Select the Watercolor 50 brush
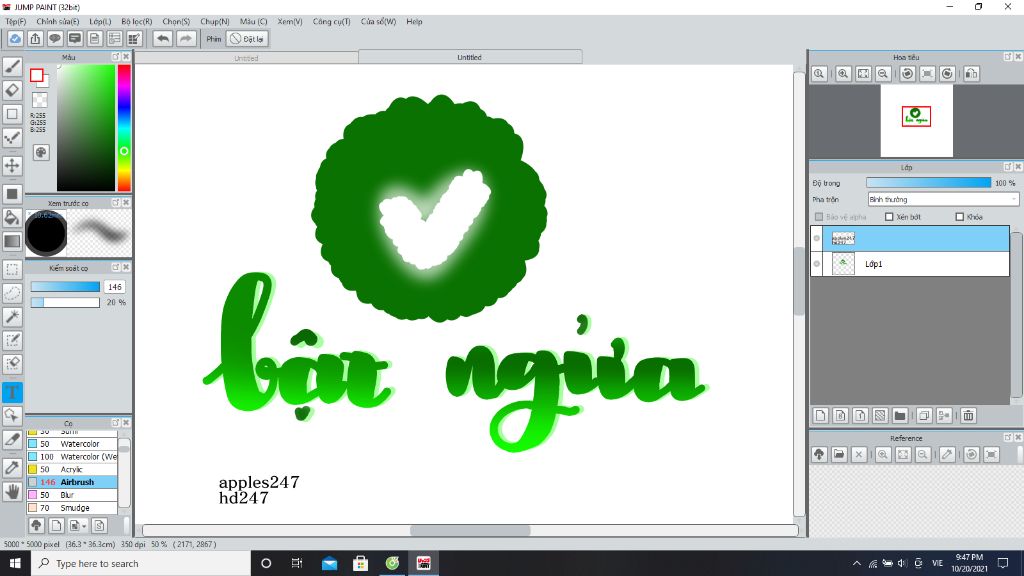The height and width of the screenshot is (576, 1024). [72, 443]
